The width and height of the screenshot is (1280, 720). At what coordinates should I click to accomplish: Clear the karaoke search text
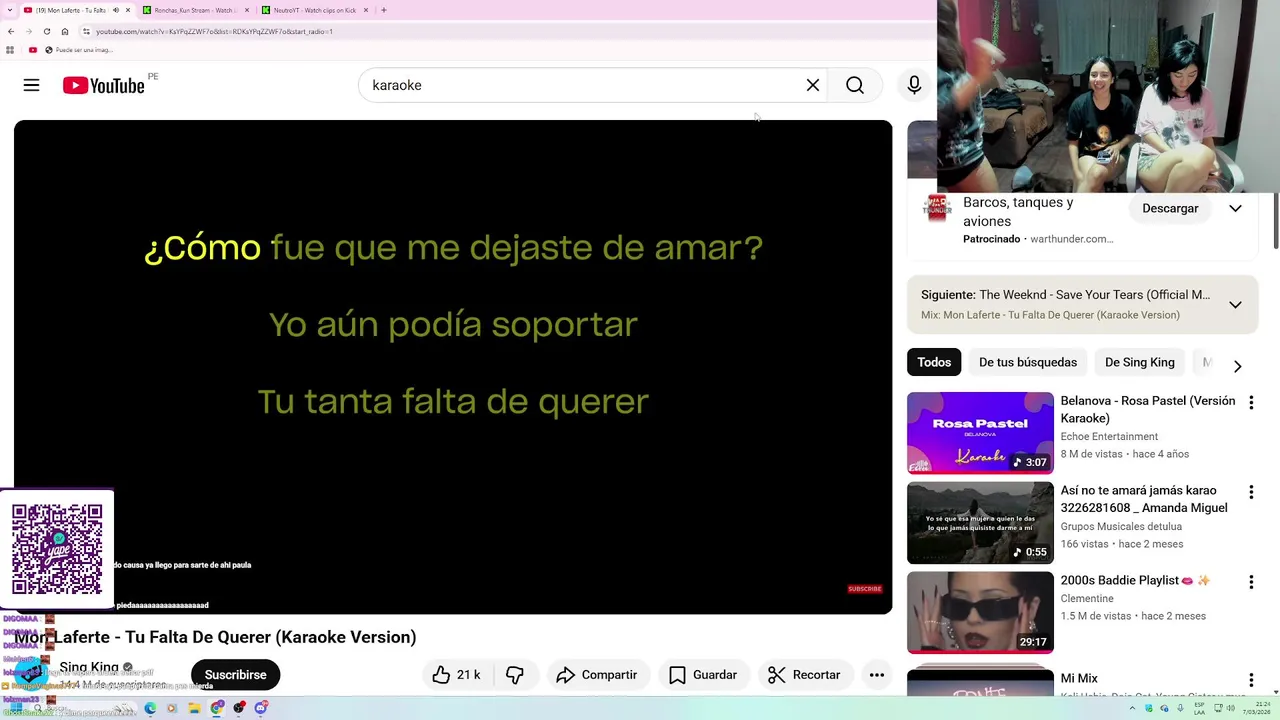[x=813, y=85]
